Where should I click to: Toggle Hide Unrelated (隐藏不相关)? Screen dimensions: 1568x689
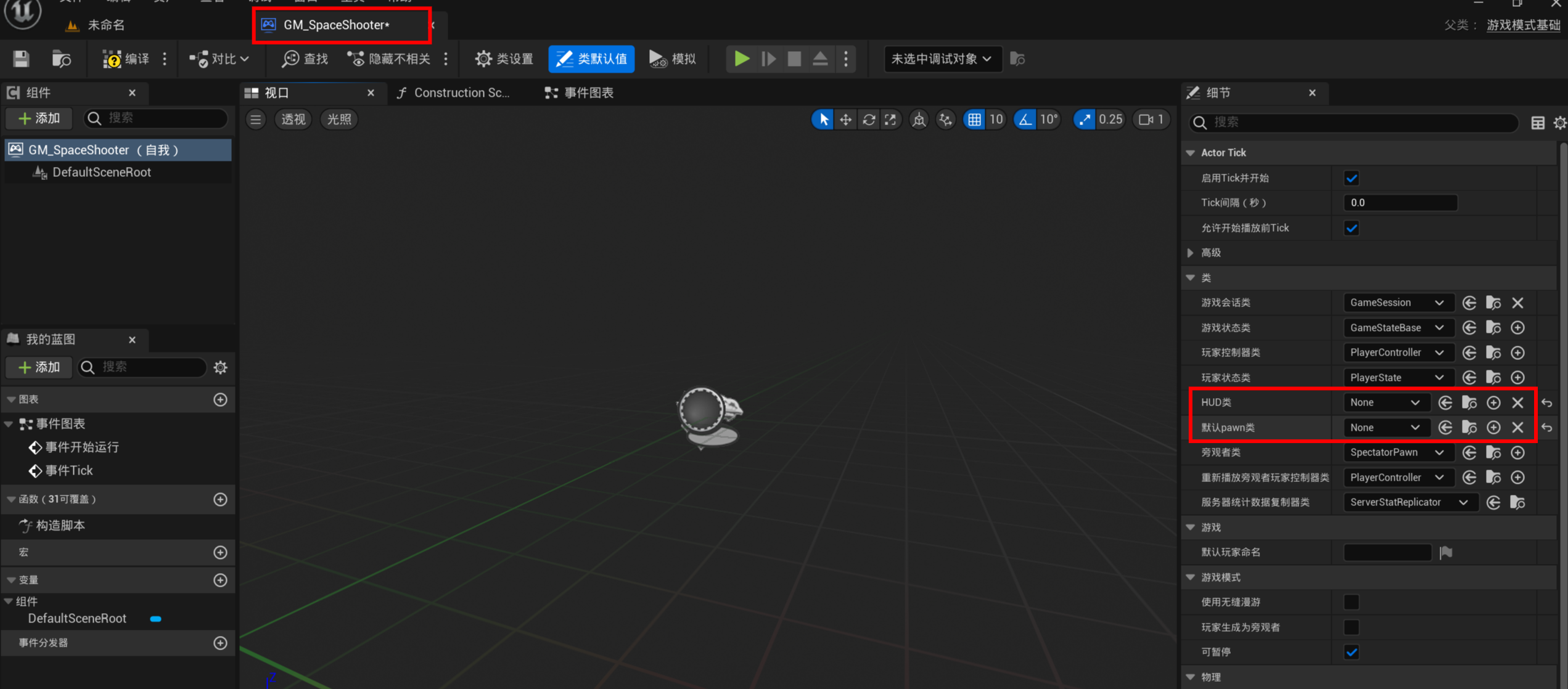tap(389, 59)
